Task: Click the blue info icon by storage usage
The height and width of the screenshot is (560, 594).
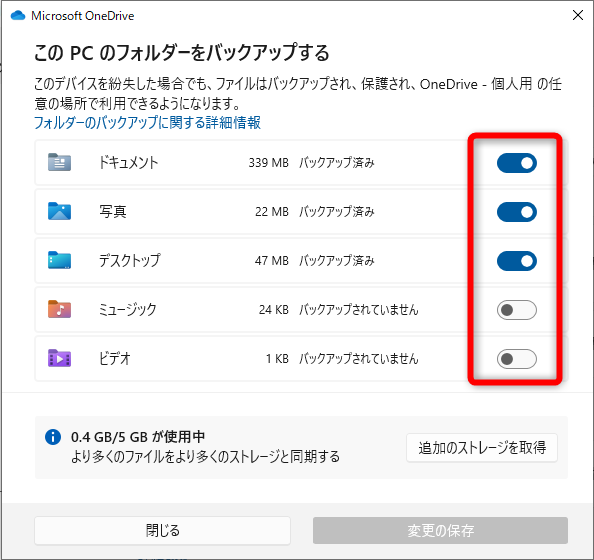Action: pos(53,437)
